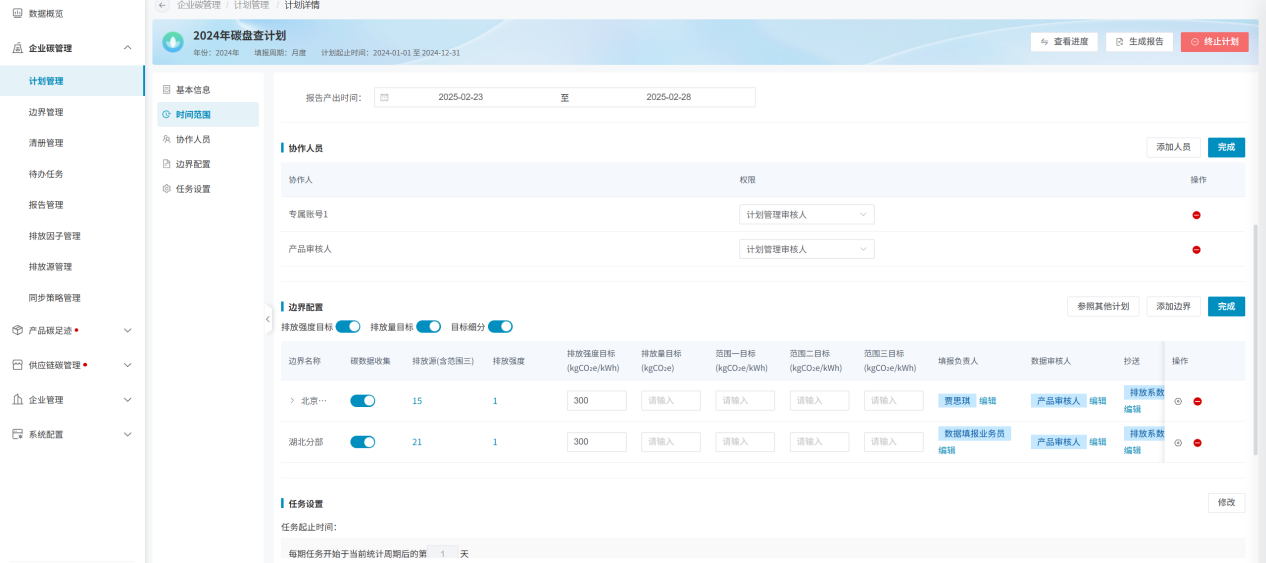Viewport: 1266px width, 563px height.
Task: Click the calendar icon in 报告产出时间 field
Action: (x=384, y=97)
